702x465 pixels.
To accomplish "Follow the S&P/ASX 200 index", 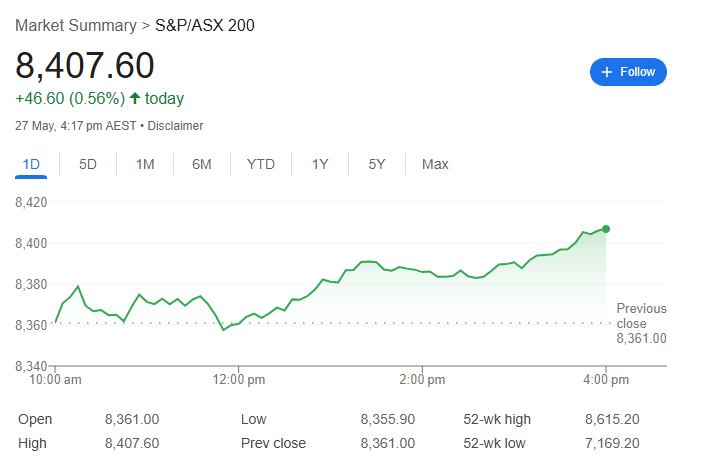I will [628, 72].
